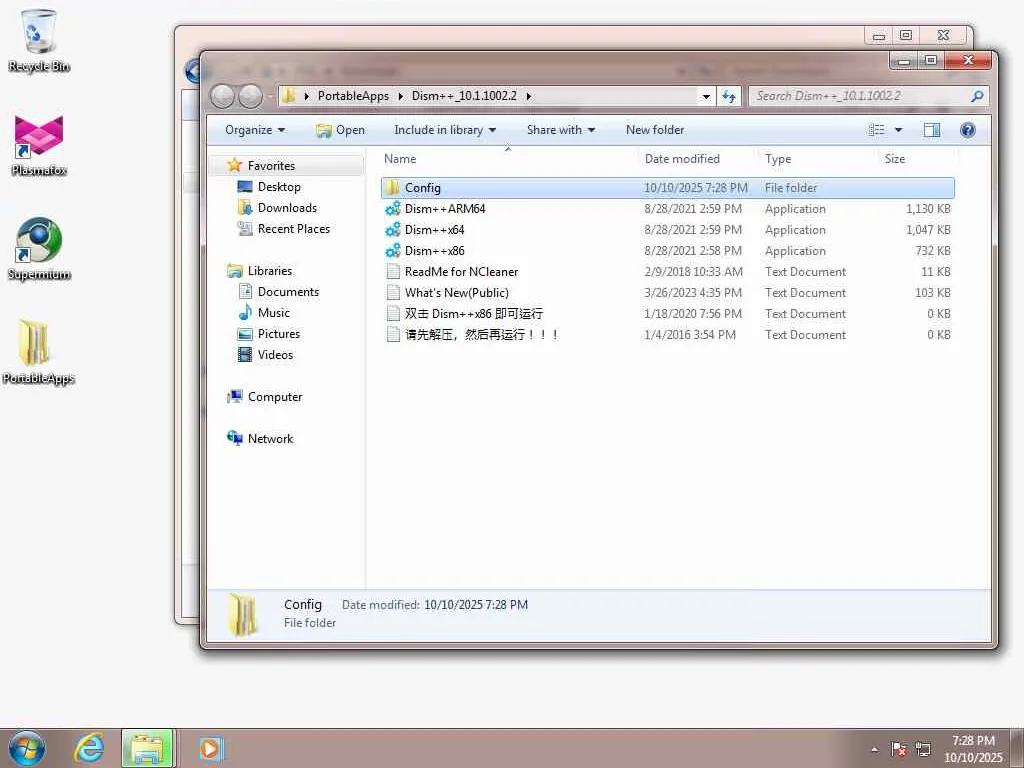Click the Config date modified value in details pane

coord(476,605)
